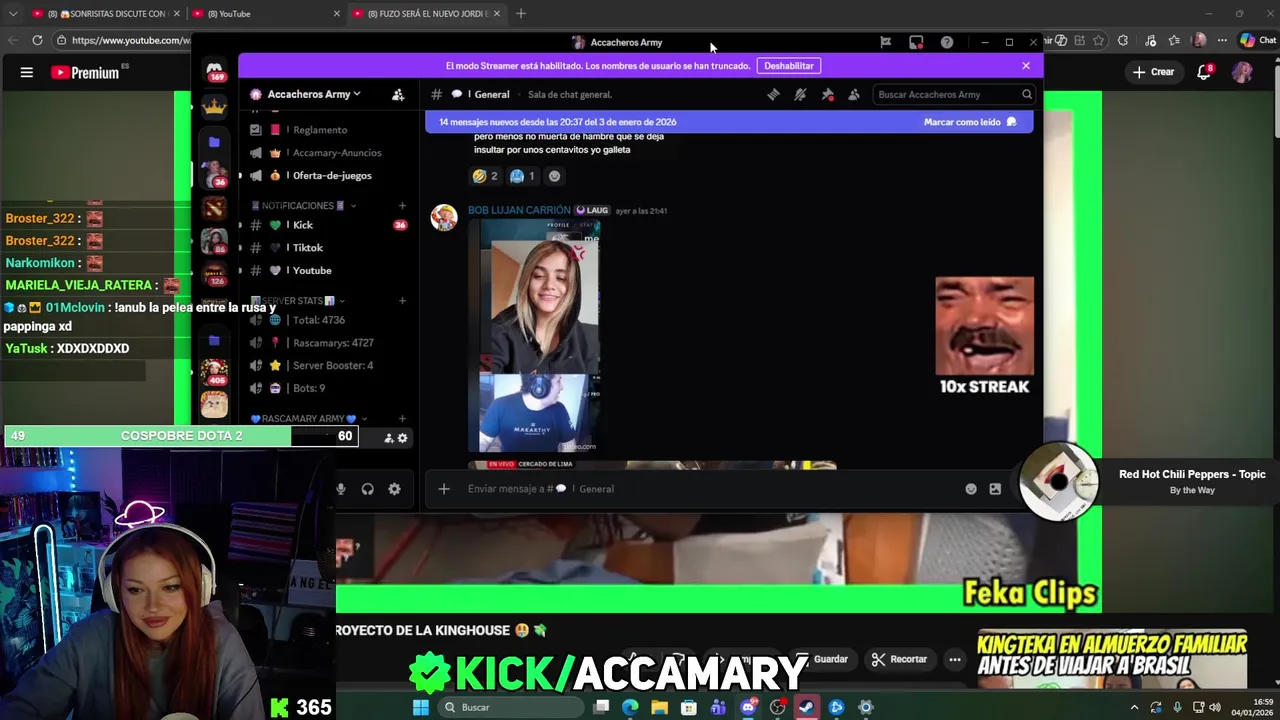The image size is (1280, 720).
Task: Toggle the member list visibility
Action: pyautogui.click(x=853, y=94)
